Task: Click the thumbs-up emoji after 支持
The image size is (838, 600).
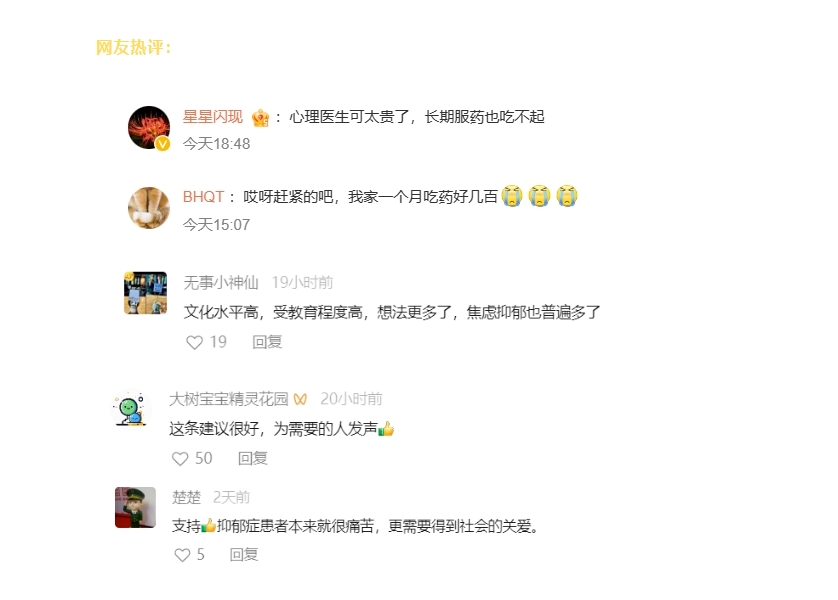Action: (208, 526)
